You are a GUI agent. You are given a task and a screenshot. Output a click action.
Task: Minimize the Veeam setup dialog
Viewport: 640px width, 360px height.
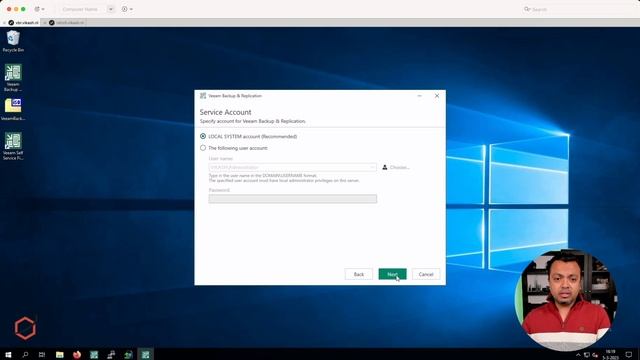(x=420, y=96)
